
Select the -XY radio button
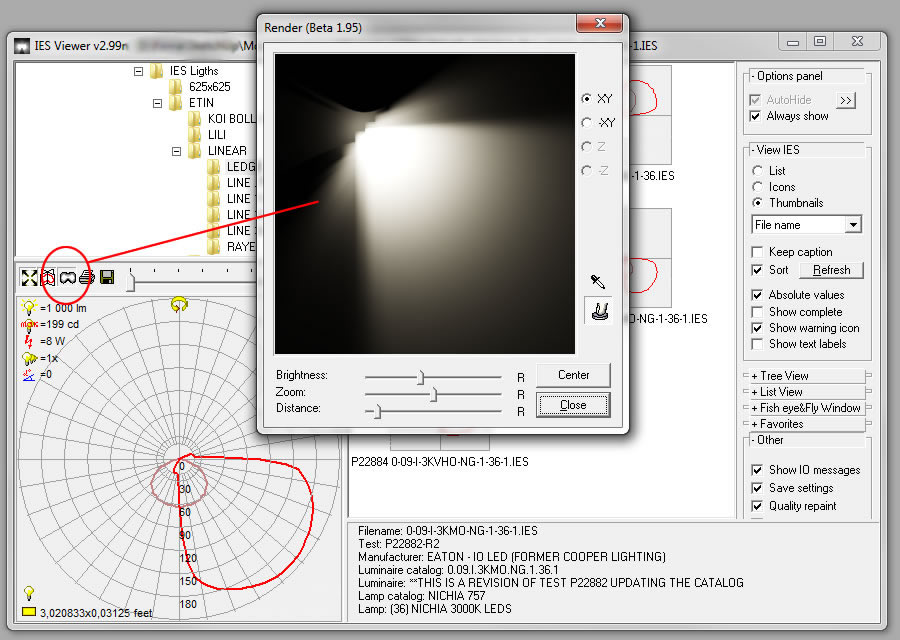coord(587,123)
